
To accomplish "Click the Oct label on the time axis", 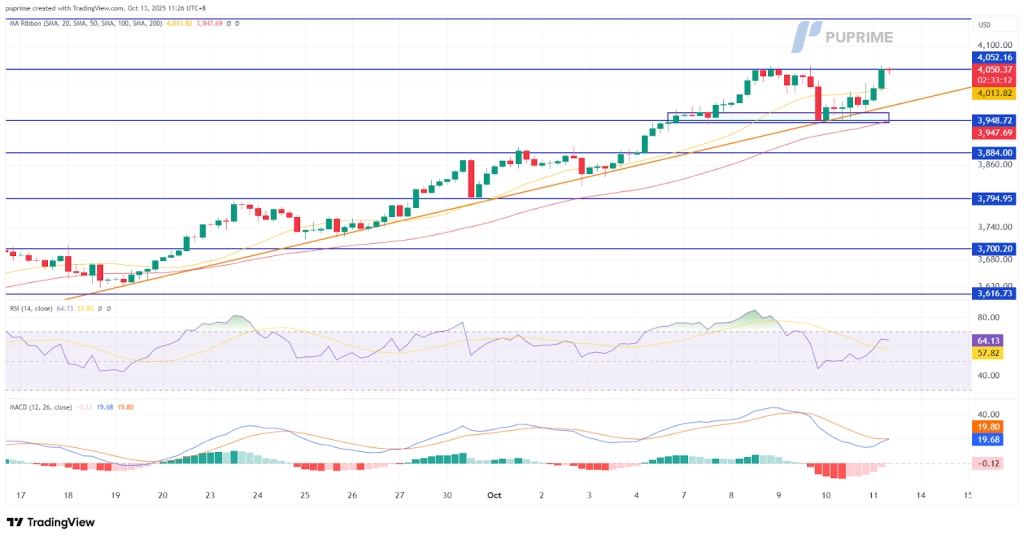I will coord(493,495).
